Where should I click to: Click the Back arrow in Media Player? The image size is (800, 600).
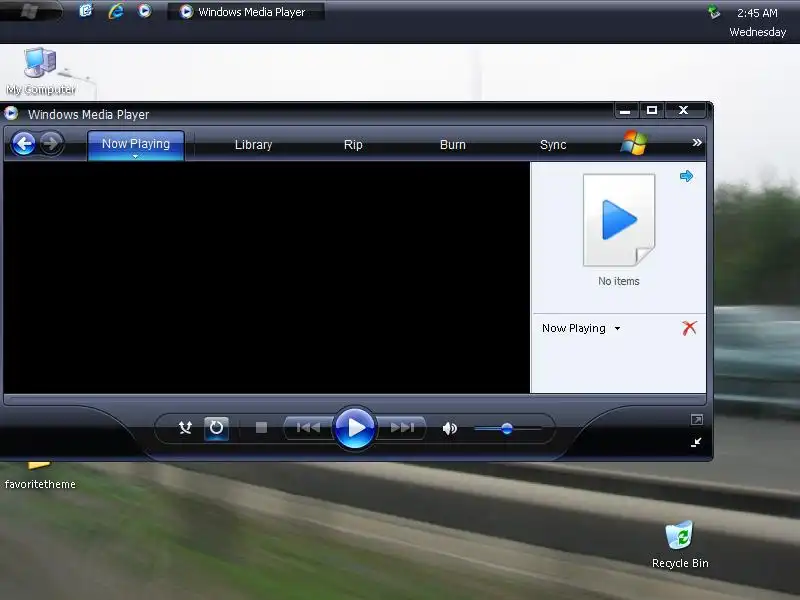23,143
